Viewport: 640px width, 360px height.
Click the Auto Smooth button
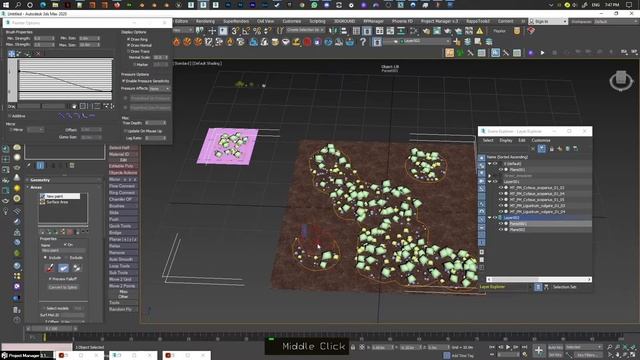pos(123,259)
